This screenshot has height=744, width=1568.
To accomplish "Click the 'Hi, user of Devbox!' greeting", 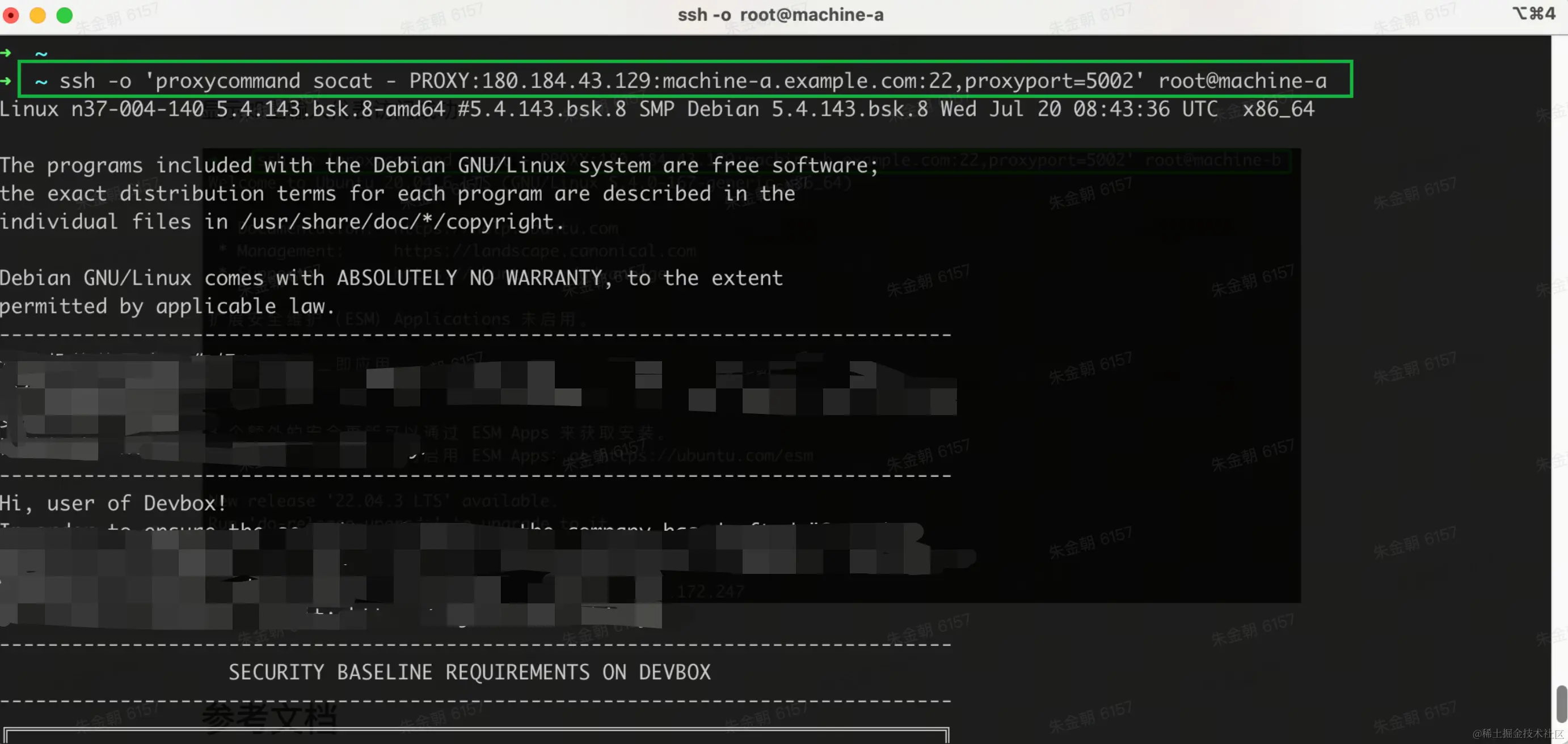I will click(x=113, y=503).
